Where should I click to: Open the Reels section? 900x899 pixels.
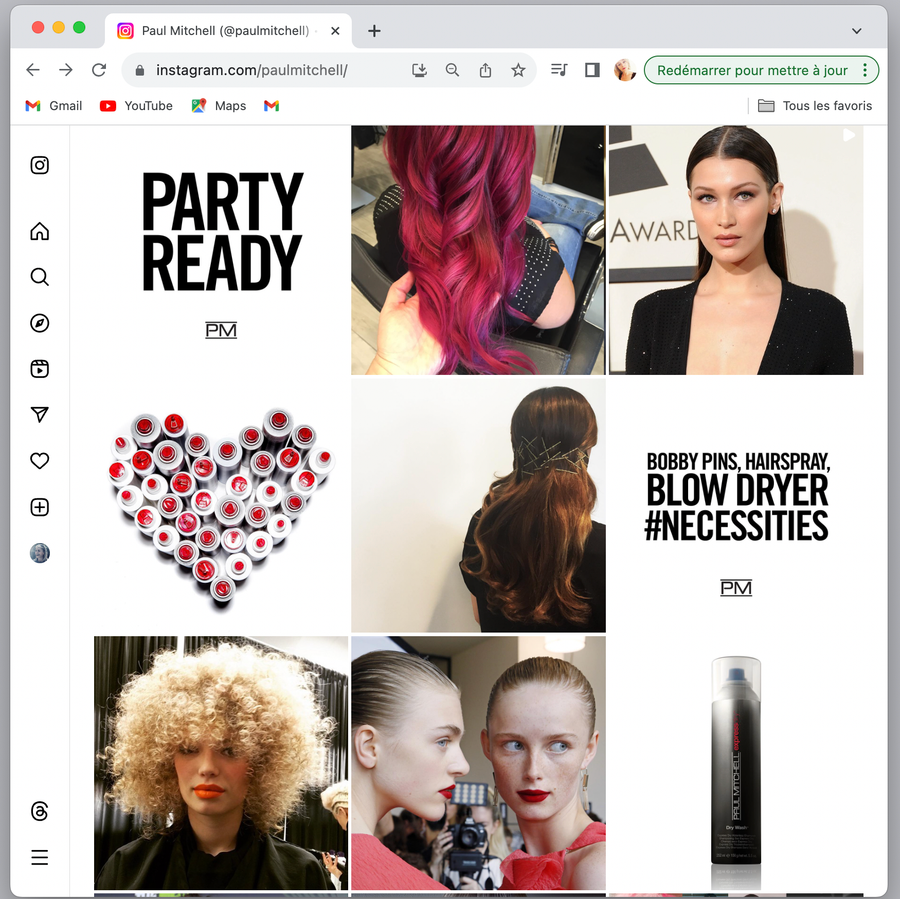40,369
